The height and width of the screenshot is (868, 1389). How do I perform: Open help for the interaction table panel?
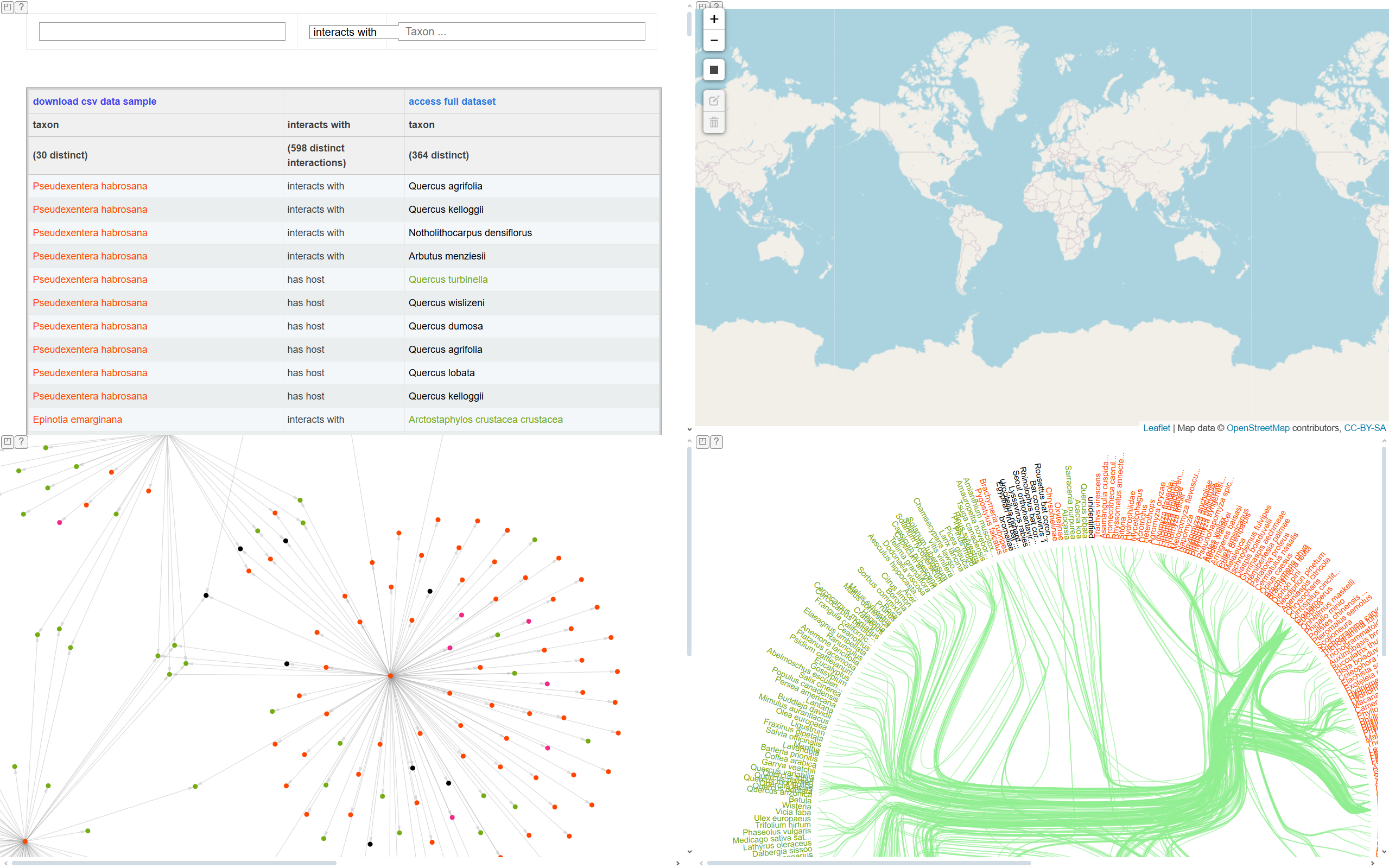tap(21, 8)
